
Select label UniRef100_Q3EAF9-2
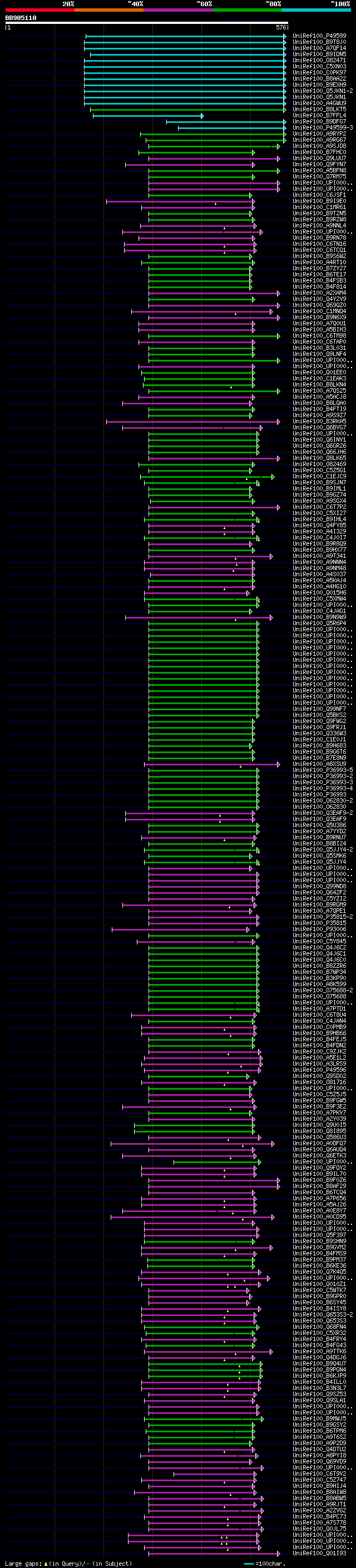pyautogui.click(x=323, y=813)
